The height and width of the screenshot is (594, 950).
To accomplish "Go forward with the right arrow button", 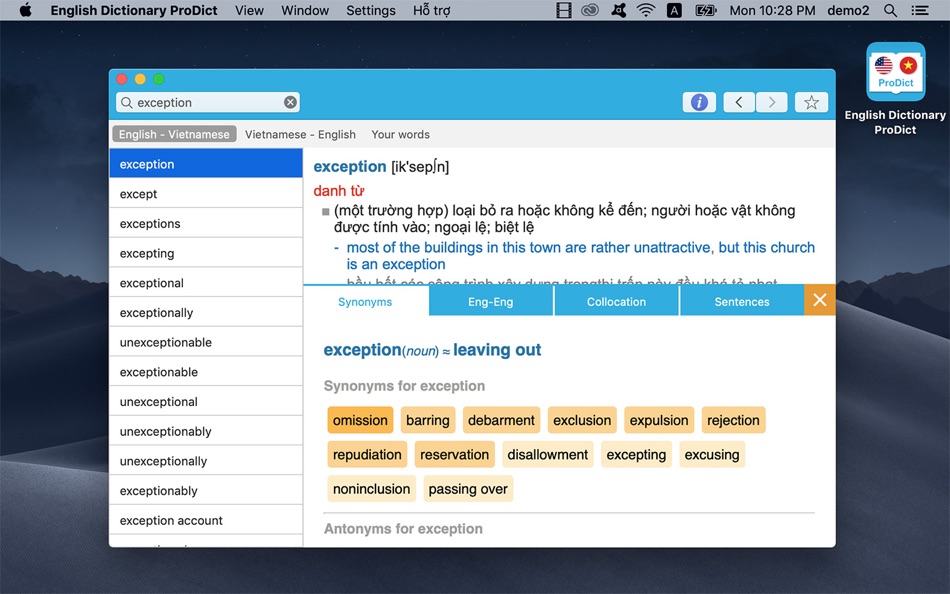I will pos(771,102).
